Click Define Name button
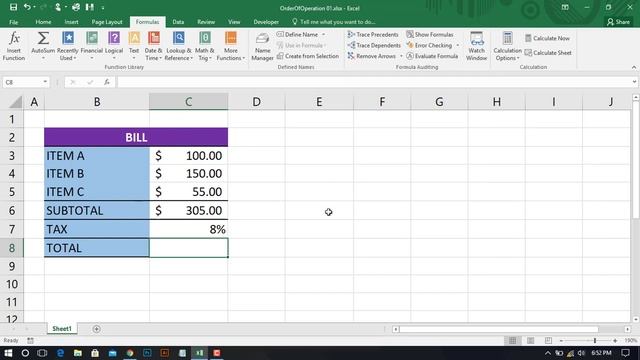 coord(297,35)
